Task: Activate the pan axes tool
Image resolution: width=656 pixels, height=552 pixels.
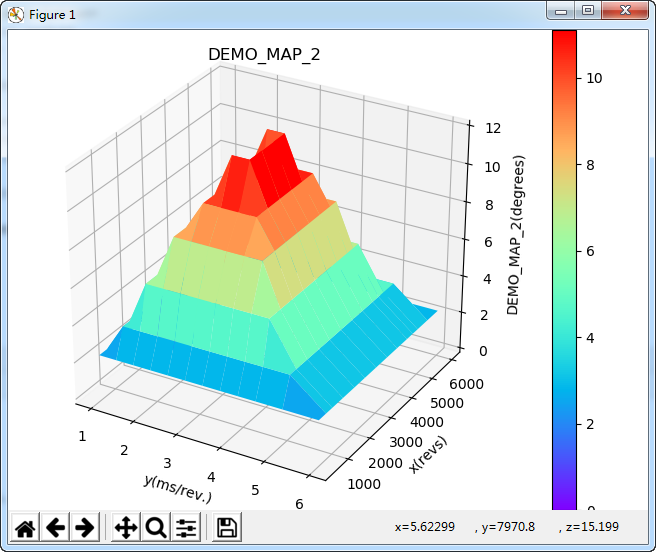Action: (x=126, y=527)
